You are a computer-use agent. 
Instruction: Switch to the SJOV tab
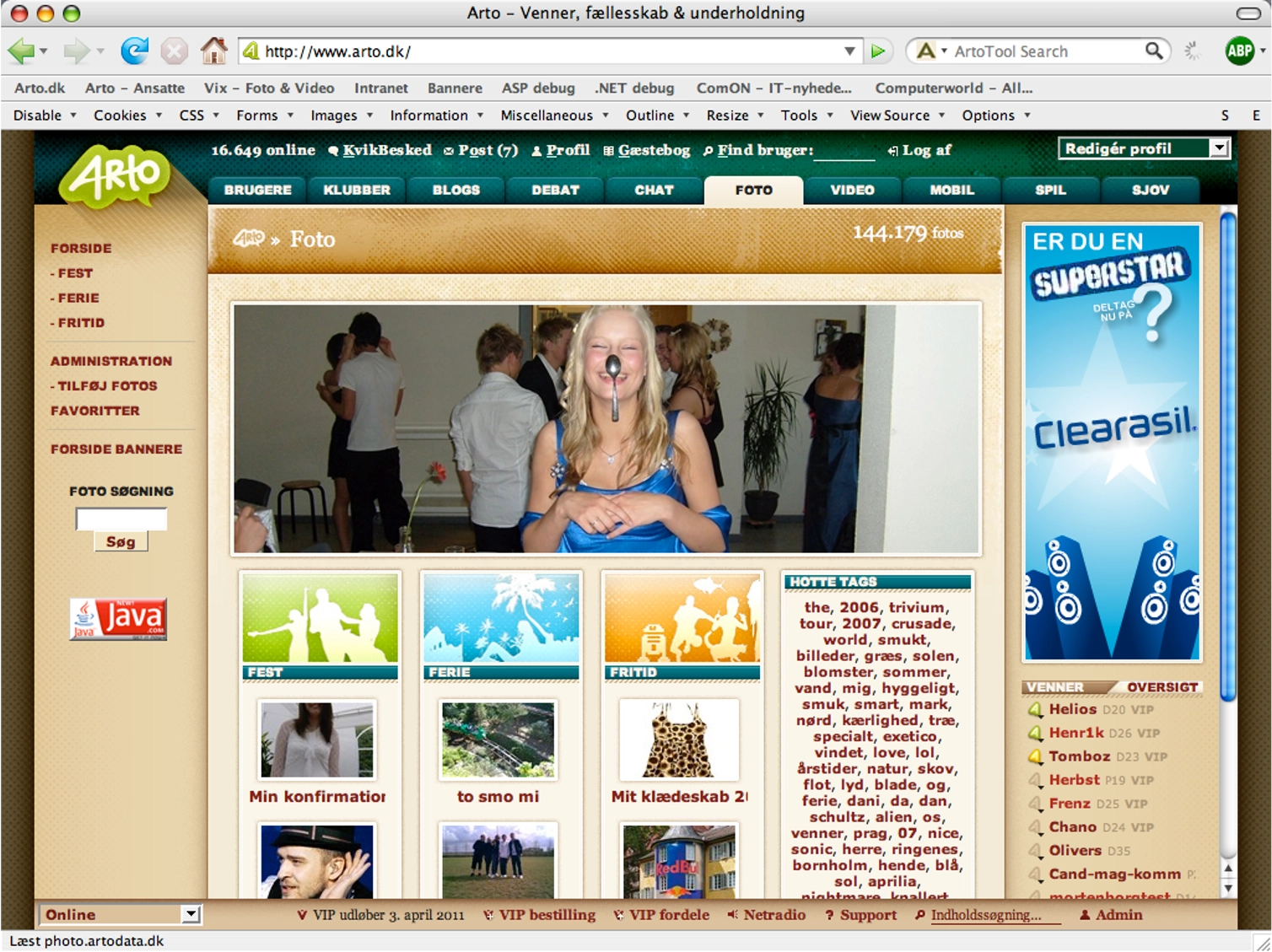click(x=1150, y=191)
